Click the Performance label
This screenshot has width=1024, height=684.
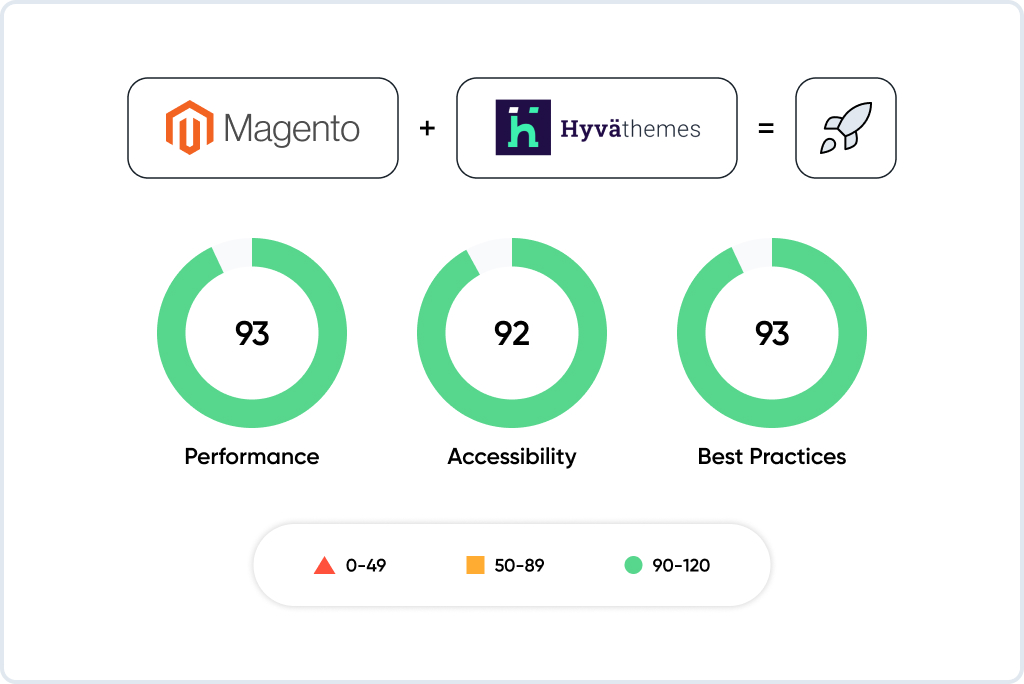252,456
